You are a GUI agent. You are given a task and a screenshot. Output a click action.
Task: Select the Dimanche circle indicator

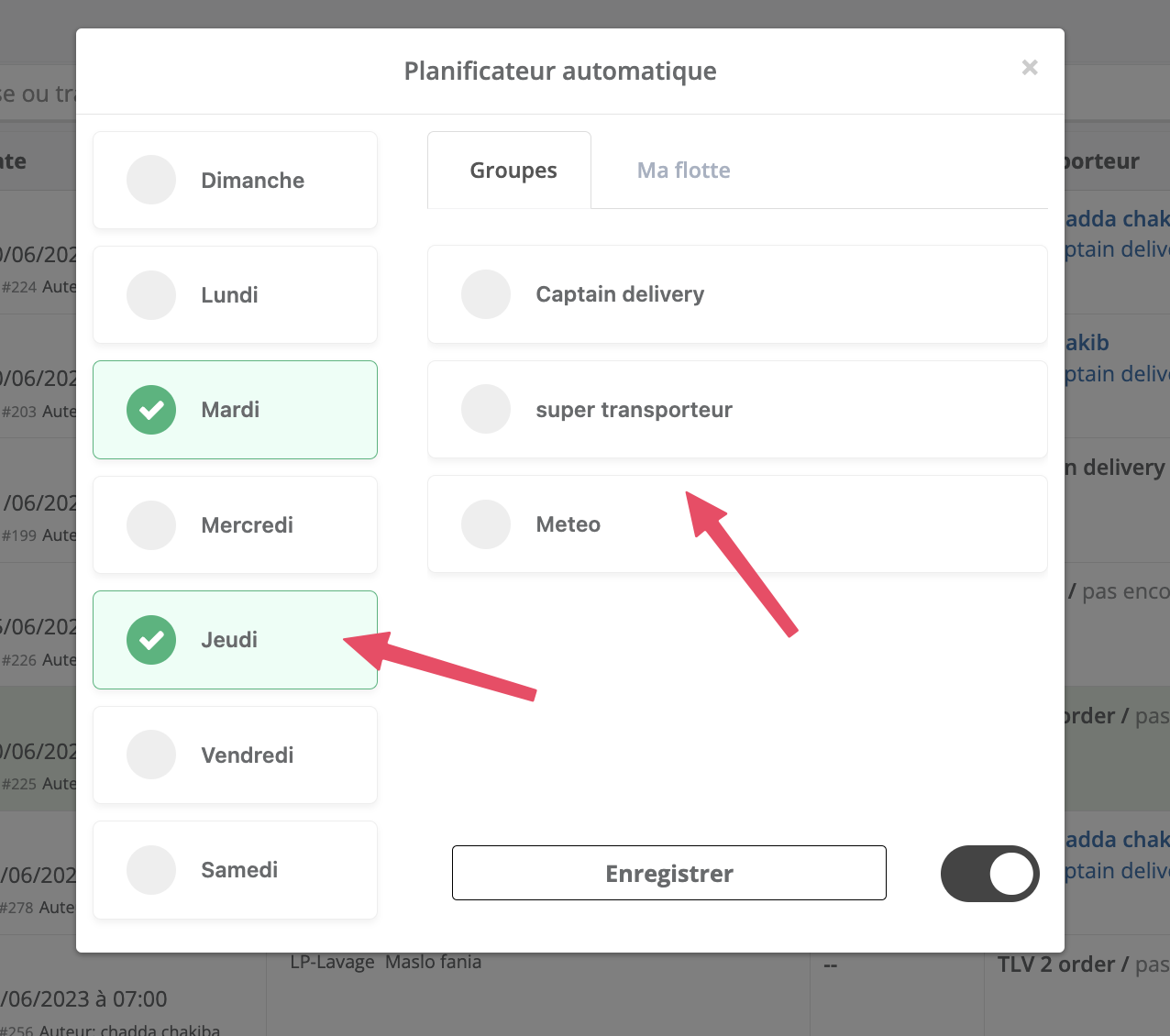(x=151, y=180)
